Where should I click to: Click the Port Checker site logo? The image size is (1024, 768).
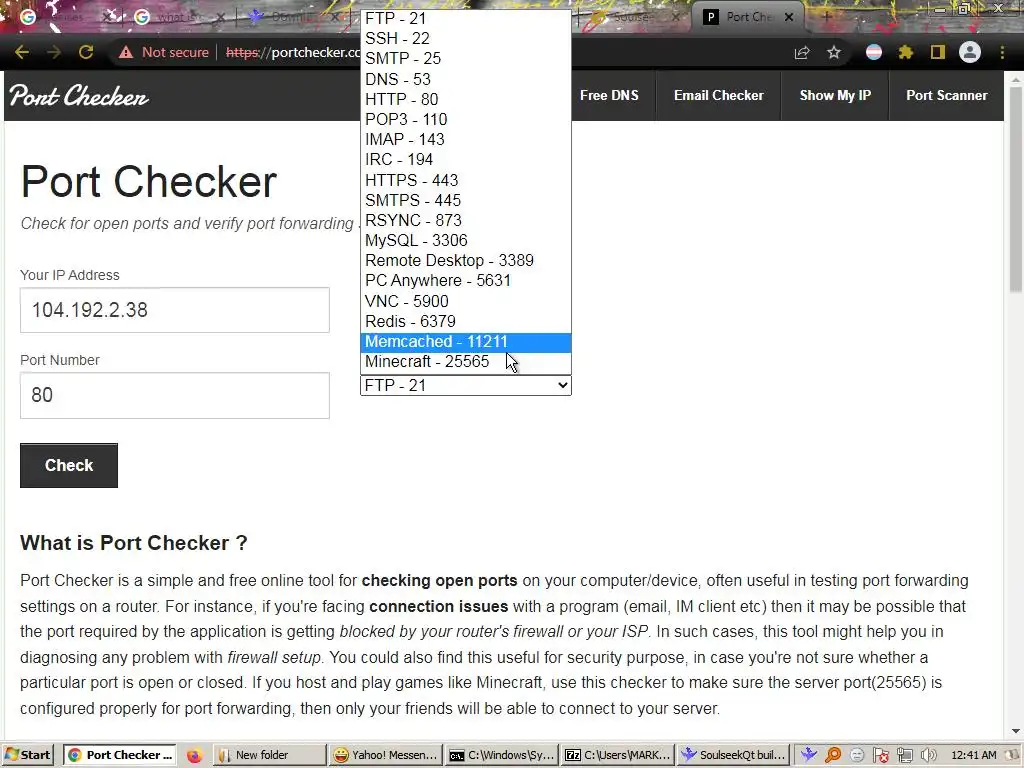click(79, 96)
